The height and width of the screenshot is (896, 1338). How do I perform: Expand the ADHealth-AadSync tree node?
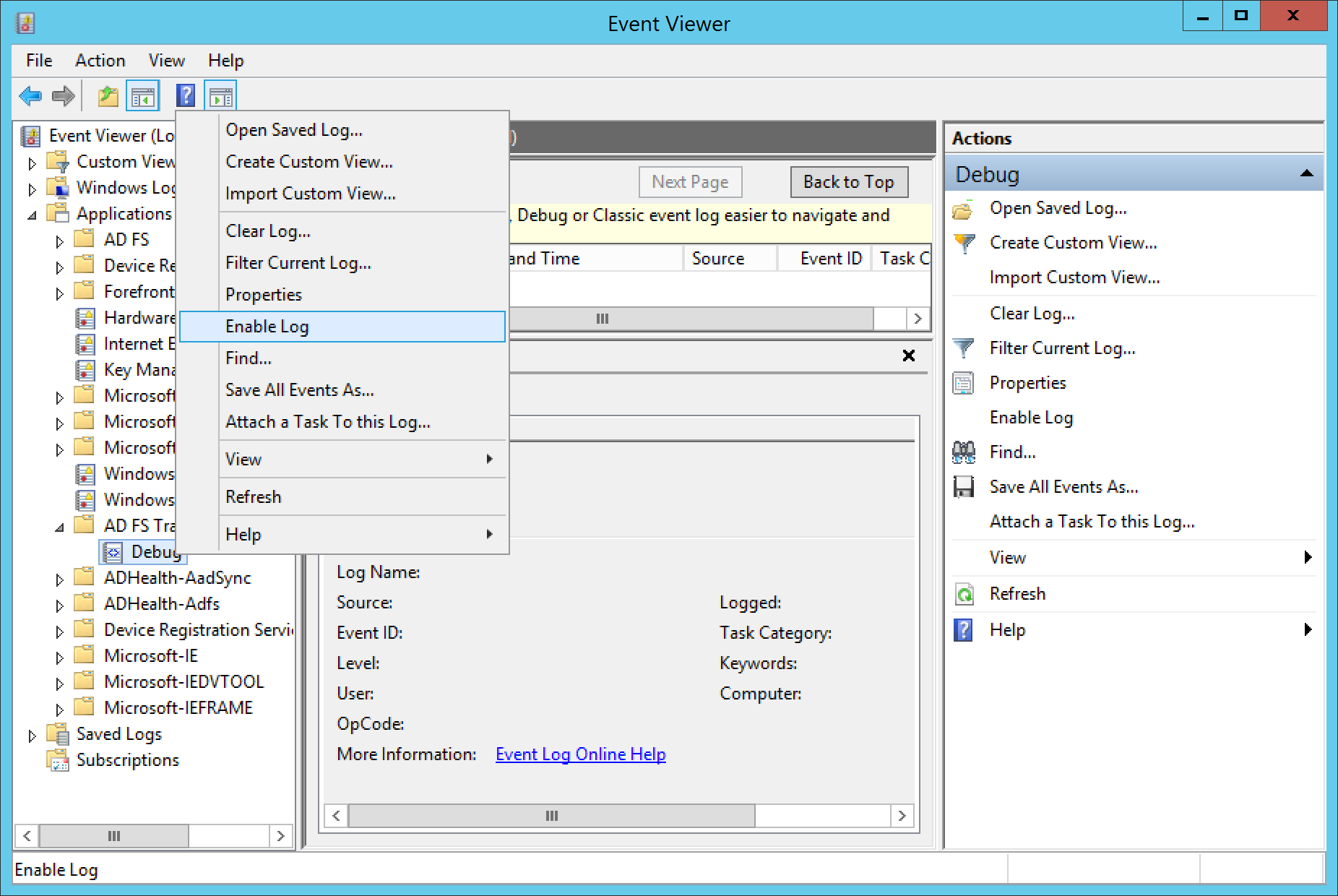(59, 579)
